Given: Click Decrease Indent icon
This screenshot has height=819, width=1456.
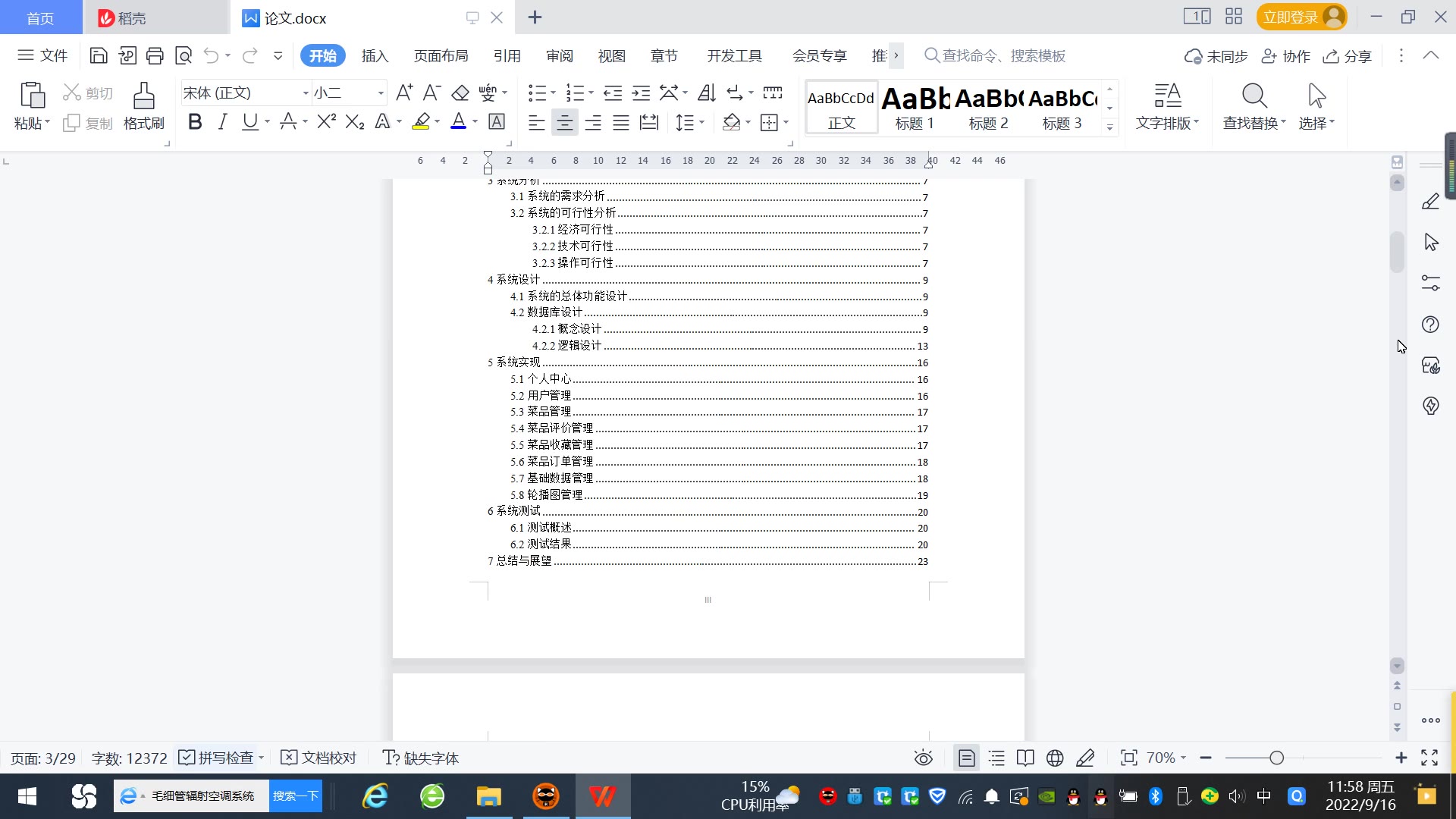Looking at the screenshot, I should point(613,93).
